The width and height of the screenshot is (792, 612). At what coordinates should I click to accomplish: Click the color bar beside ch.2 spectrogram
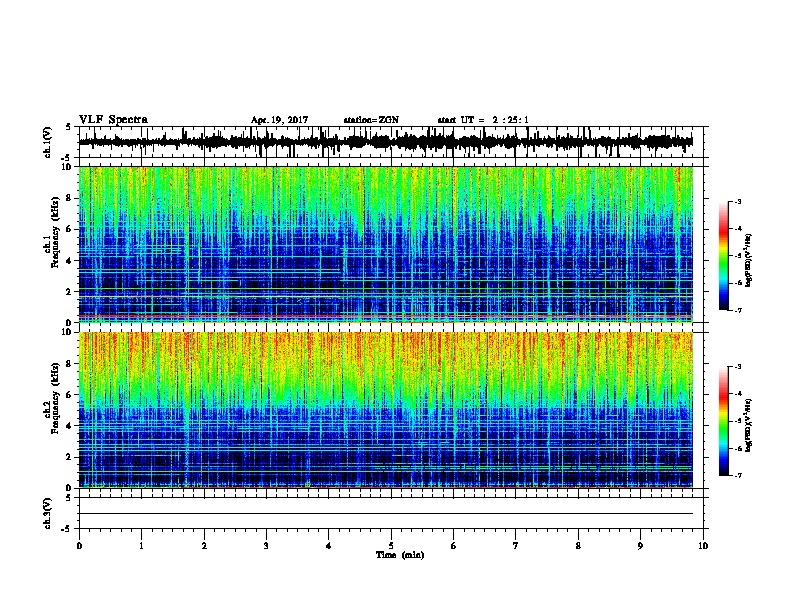pyautogui.click(x=724, y=421)
